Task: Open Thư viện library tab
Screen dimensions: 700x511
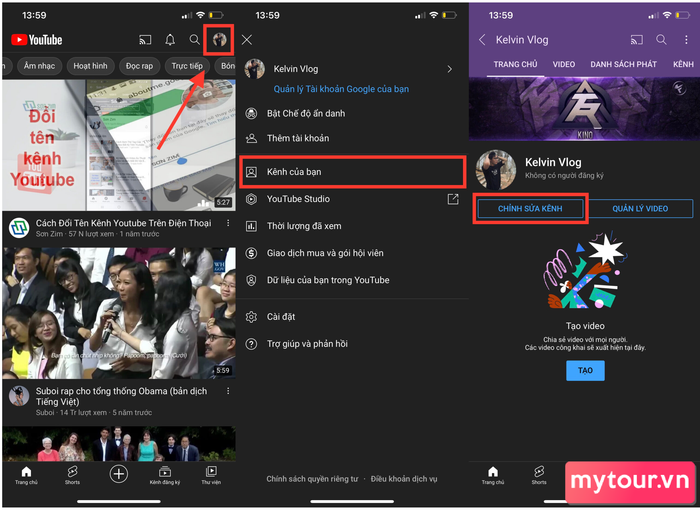Action: pos(211,475)
